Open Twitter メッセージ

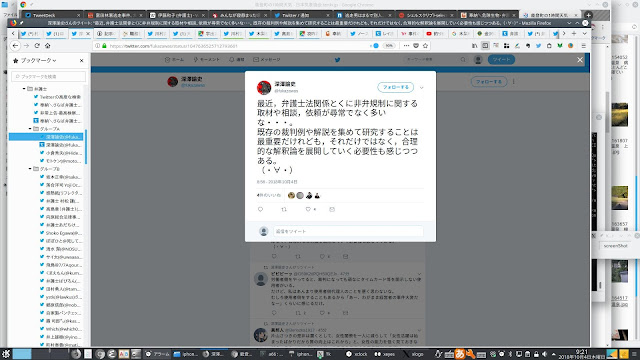(267, 60)
